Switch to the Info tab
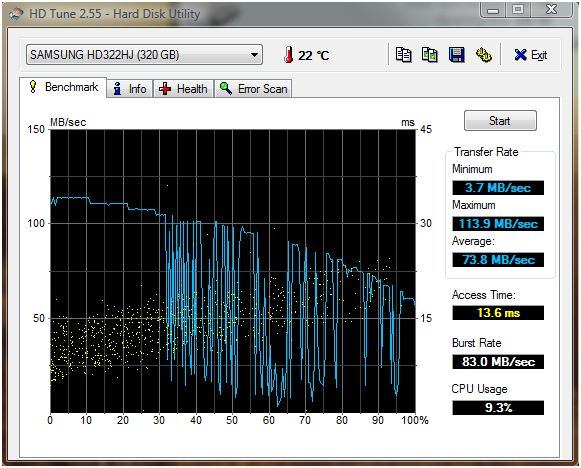This screenshot has height=468, width=581. click(130, 89)
